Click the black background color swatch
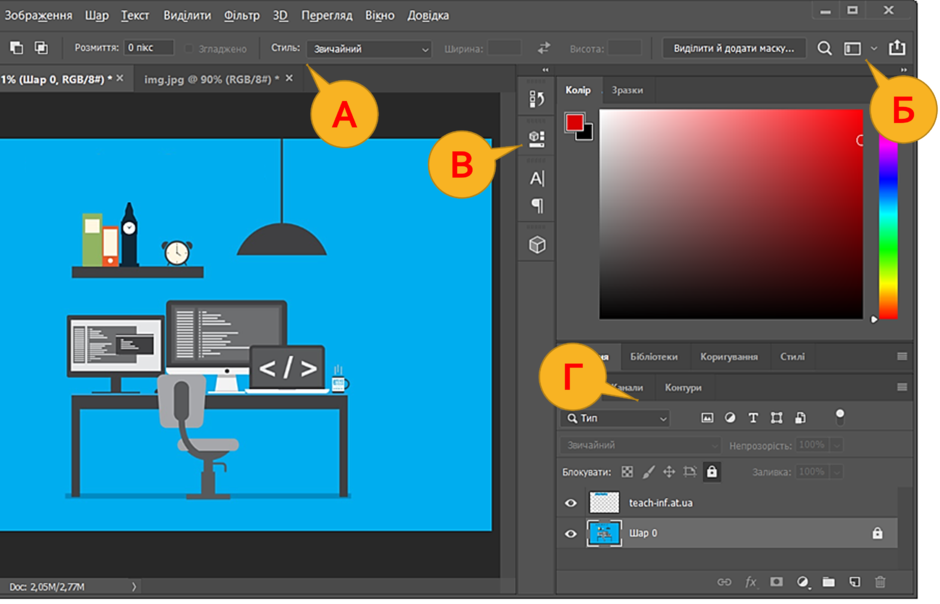 [x=587, y=134]
